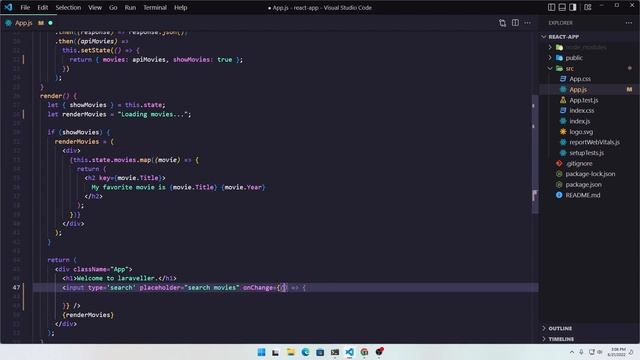
Task: Open the Edit menu
Action: (x=42, y=7)
